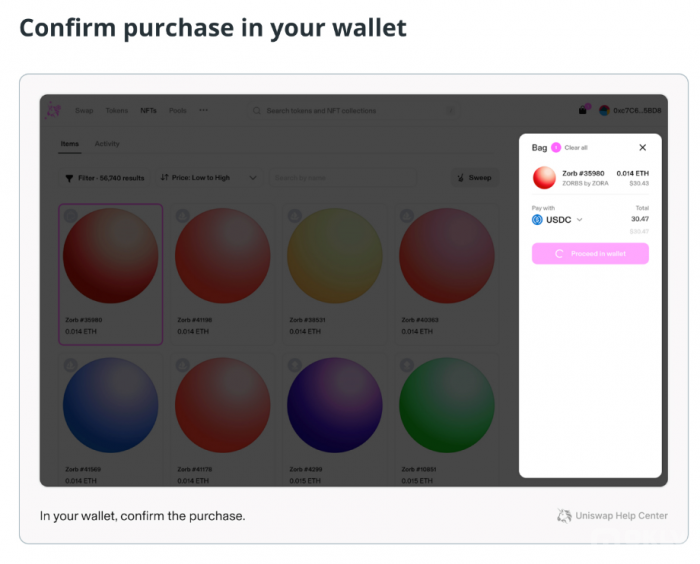Image resolution: width=700 pixels, height=564 pixels.
Task: Open the USDC pay-with token dropdown
Action: point(558,220)
